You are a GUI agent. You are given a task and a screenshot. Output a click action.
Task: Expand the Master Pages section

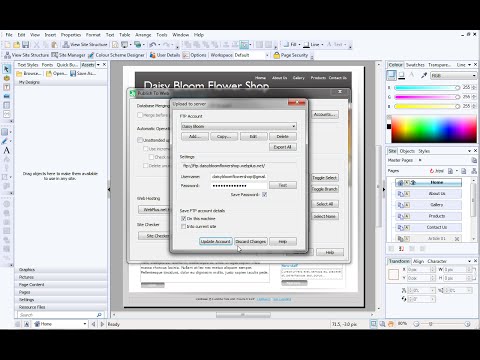[420, 160]
